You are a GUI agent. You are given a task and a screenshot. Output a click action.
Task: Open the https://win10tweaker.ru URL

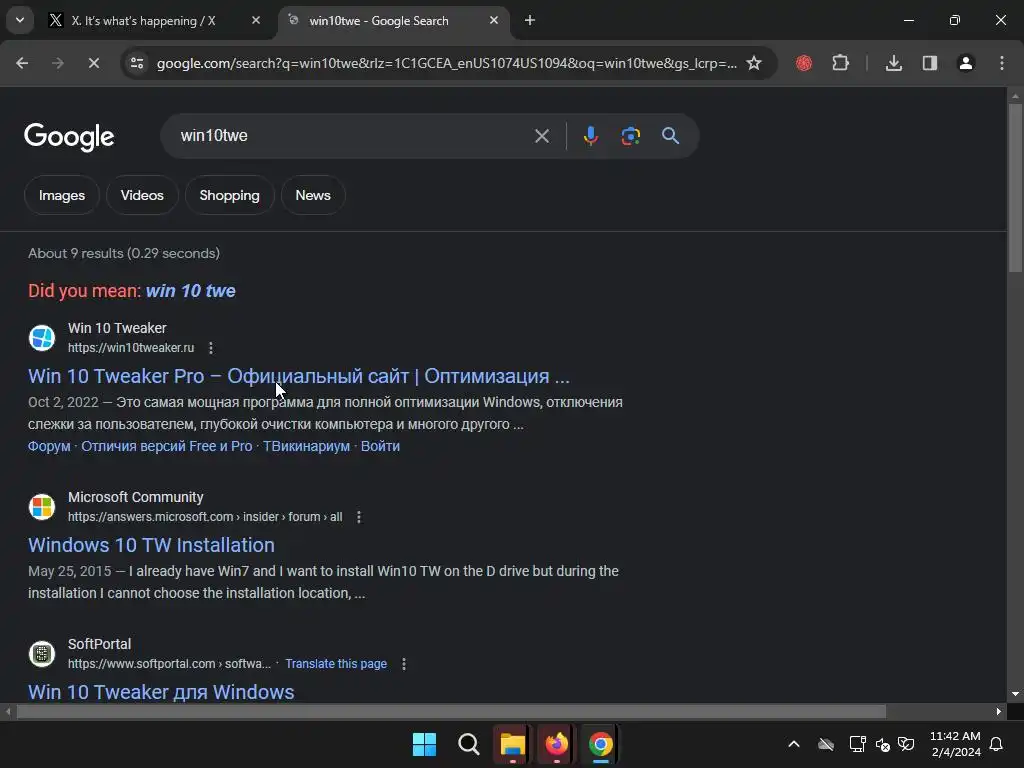point(131,348)
